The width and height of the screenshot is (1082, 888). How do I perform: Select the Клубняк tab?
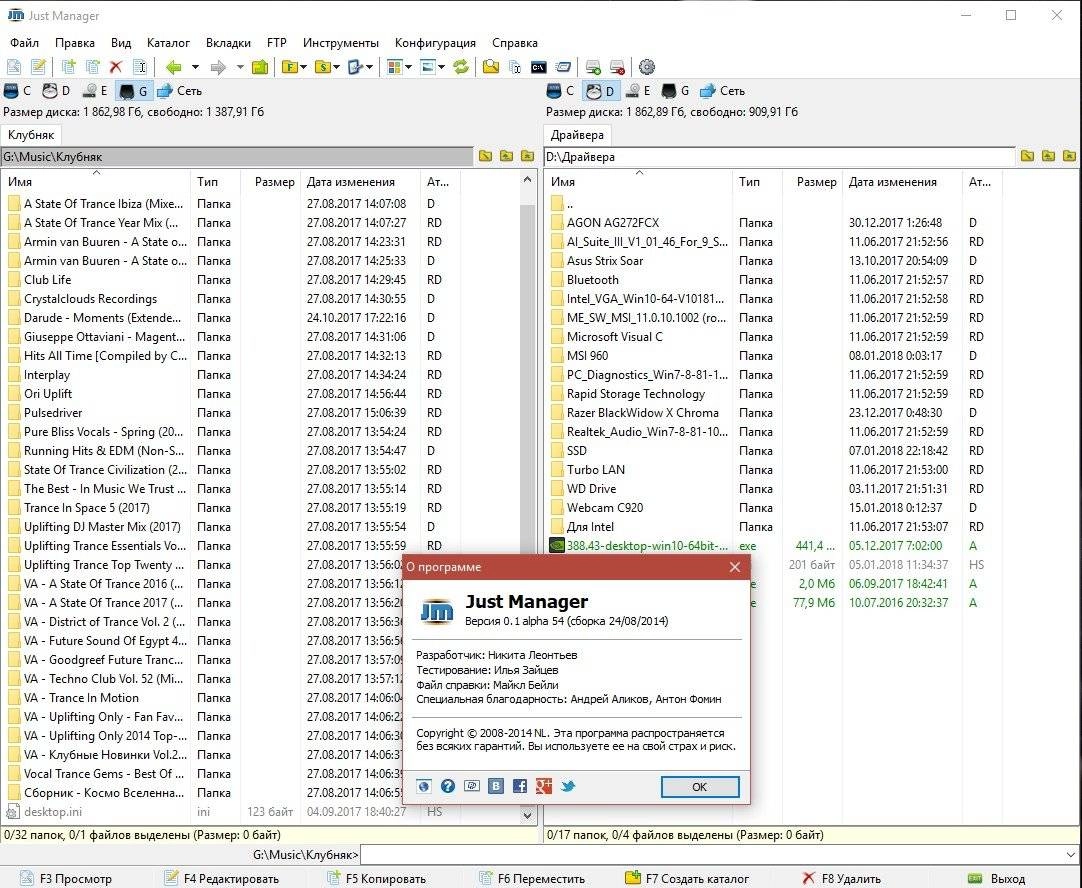coord(31,135)
